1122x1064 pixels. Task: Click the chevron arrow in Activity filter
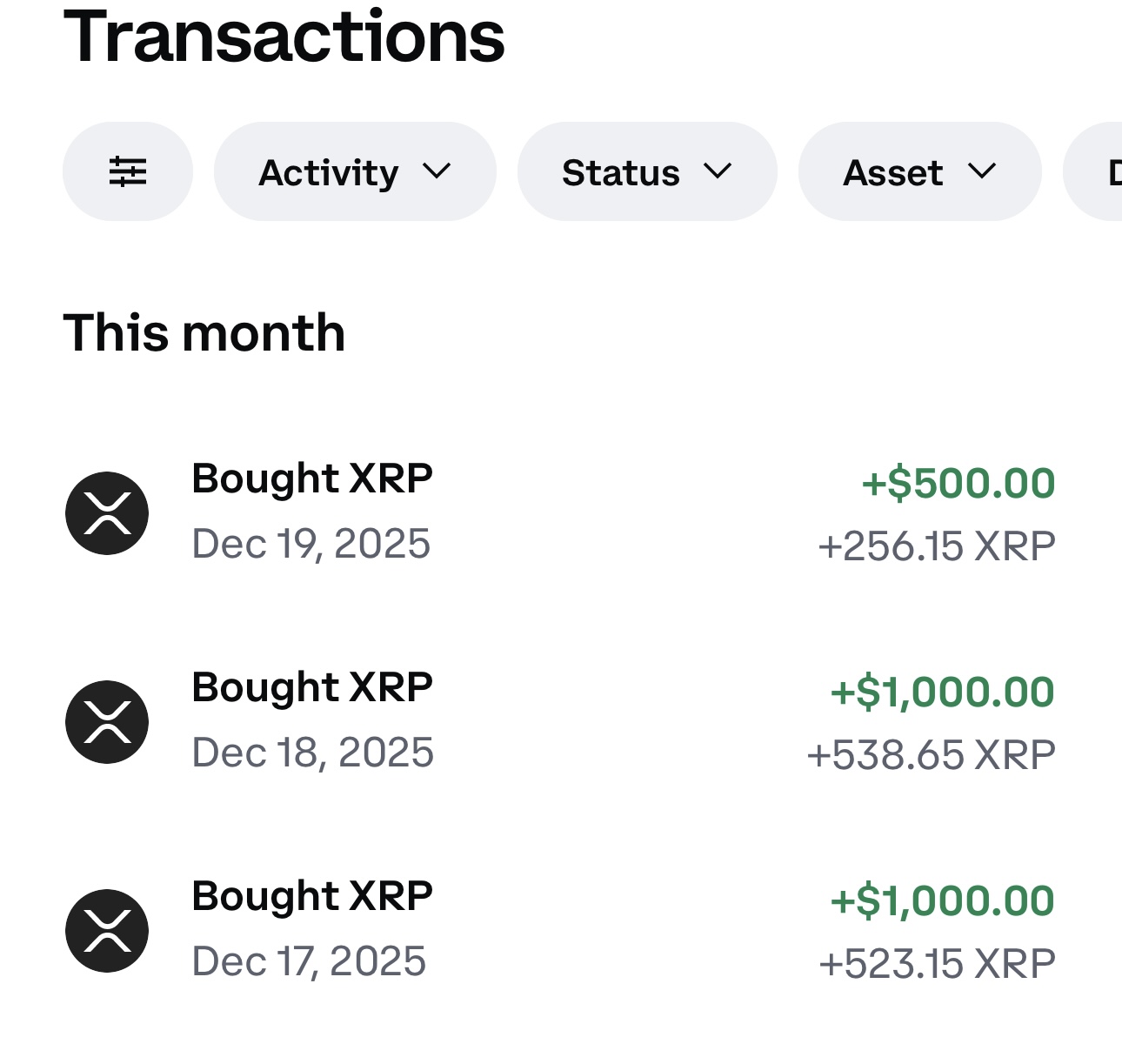[437, 171]
